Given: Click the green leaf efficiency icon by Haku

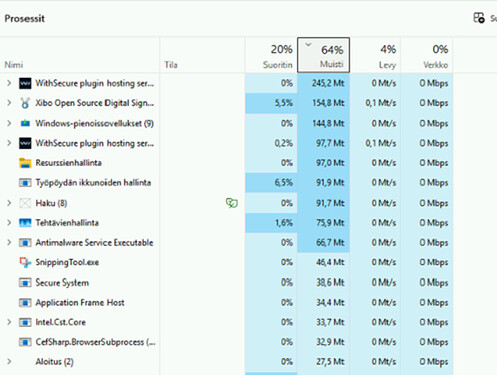Looking at the screenshot, I should [x=232, y=203].
